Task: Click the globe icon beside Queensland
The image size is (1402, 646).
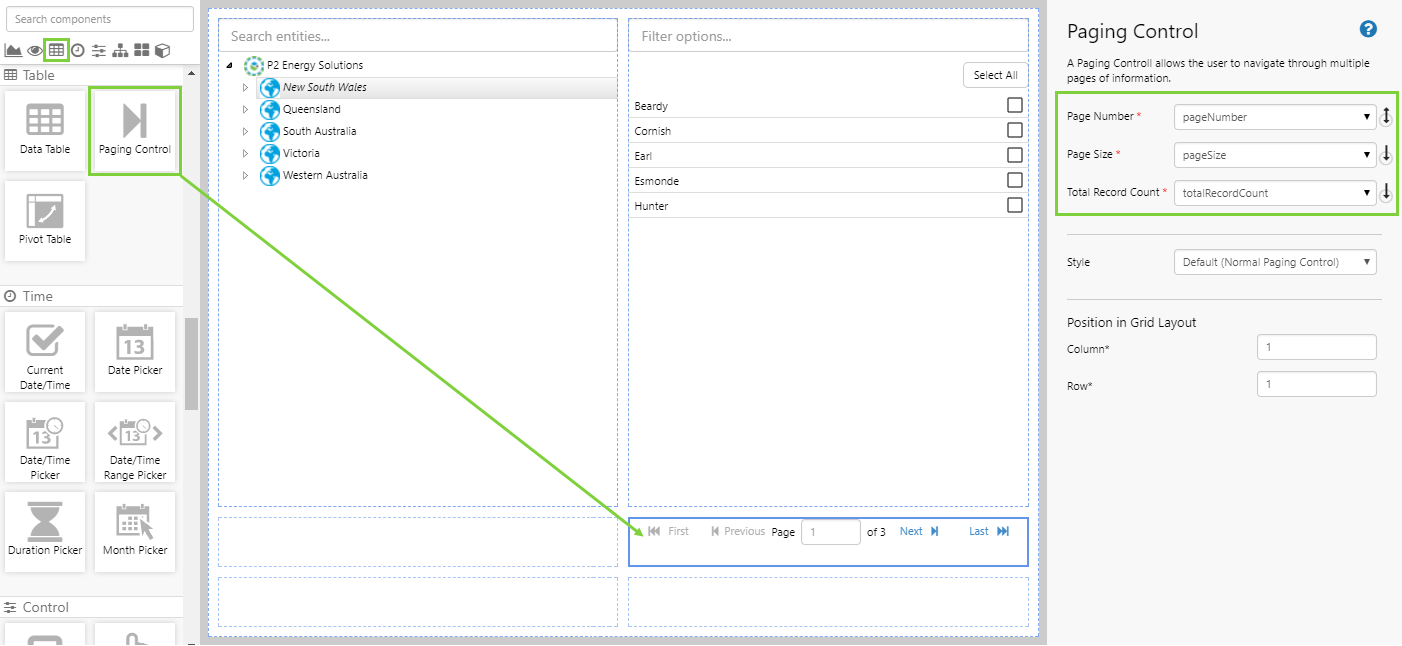Action: [x=270, y=110]
